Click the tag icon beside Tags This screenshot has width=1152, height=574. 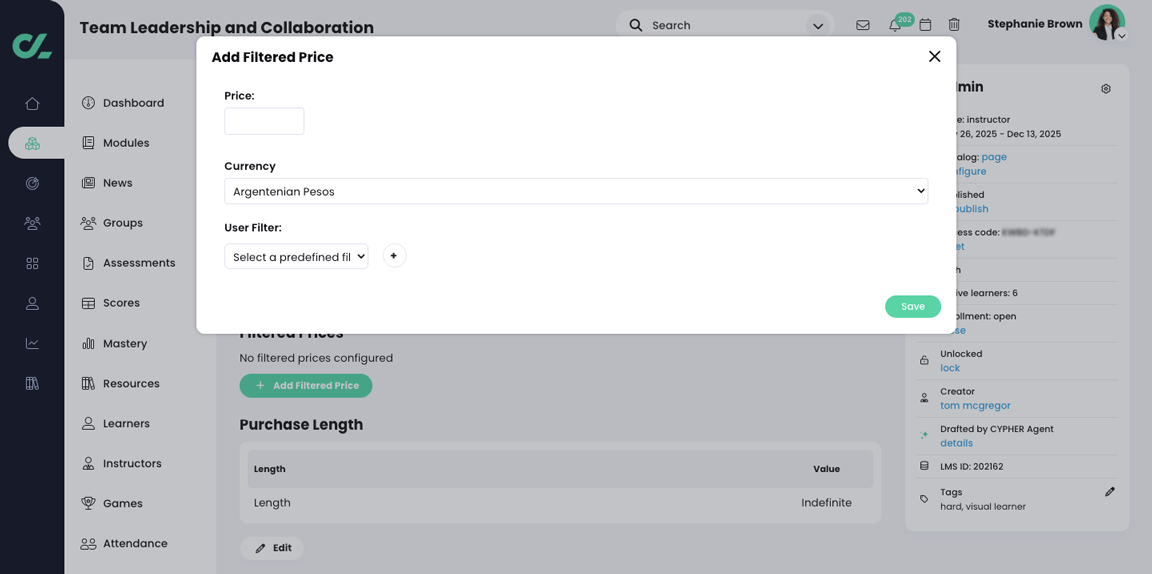click(924, 499)
